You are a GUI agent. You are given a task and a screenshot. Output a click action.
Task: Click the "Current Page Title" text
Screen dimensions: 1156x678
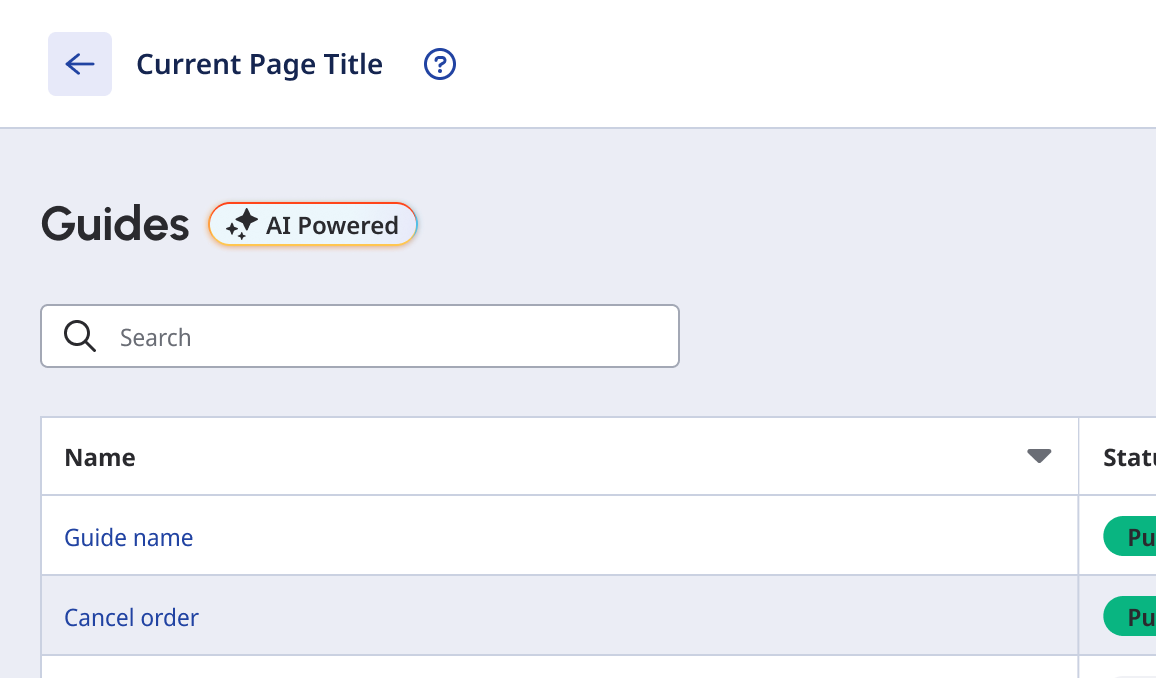259,64
